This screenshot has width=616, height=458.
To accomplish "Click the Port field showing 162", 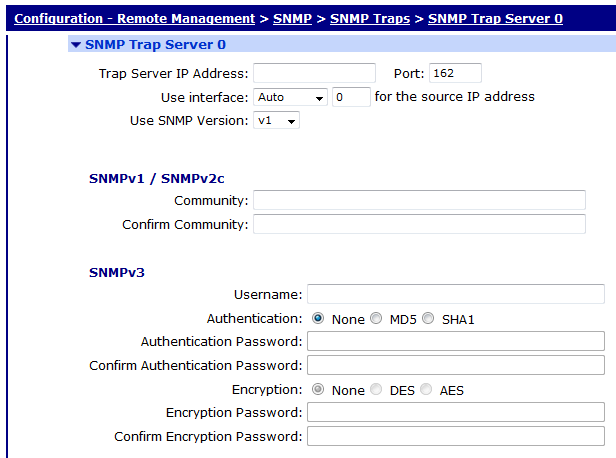I will pyautogui.click(x=455, y=73).
